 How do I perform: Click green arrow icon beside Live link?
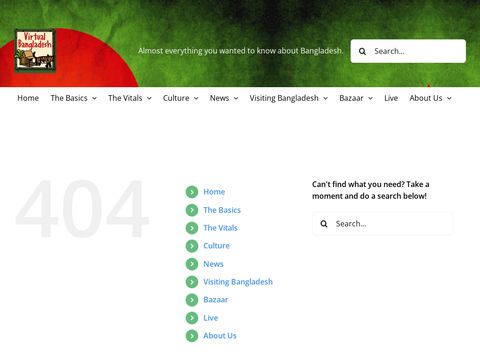pyautogui.click(x=192, y=318)
